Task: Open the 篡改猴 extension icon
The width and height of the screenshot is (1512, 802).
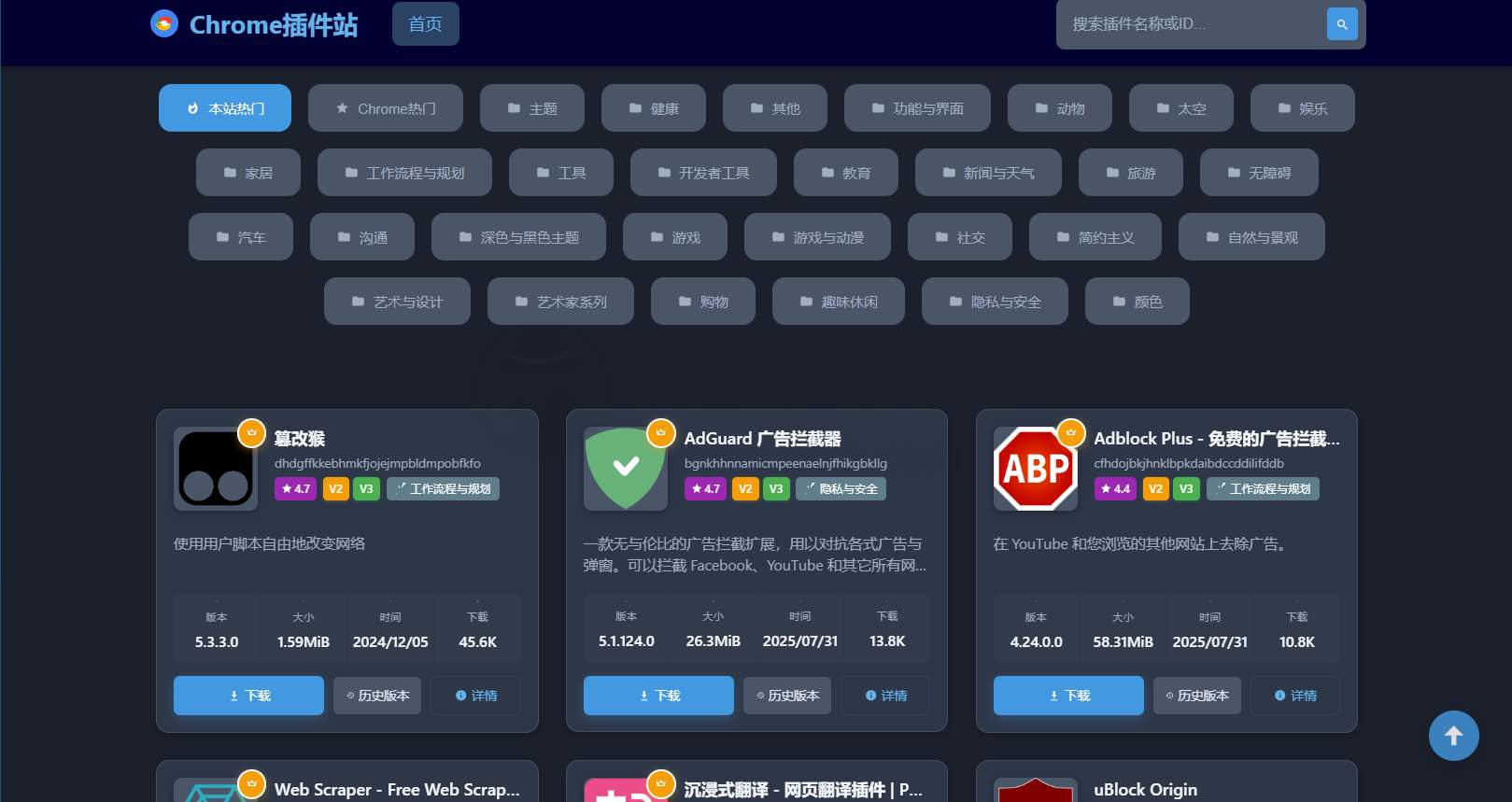Action: [x=216, y=469]
